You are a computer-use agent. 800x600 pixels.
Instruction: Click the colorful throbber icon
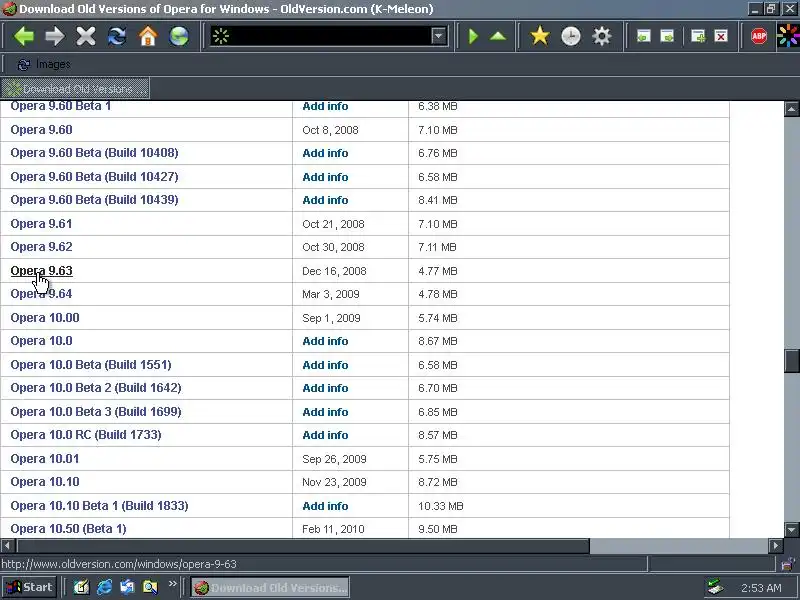(788, 36)
